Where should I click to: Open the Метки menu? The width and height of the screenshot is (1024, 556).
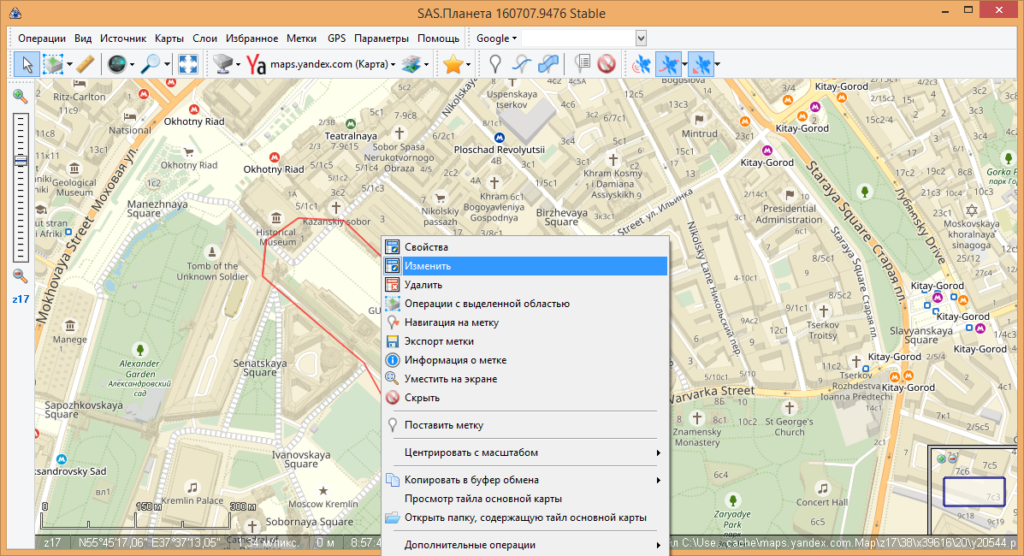[x=301, y=38]
